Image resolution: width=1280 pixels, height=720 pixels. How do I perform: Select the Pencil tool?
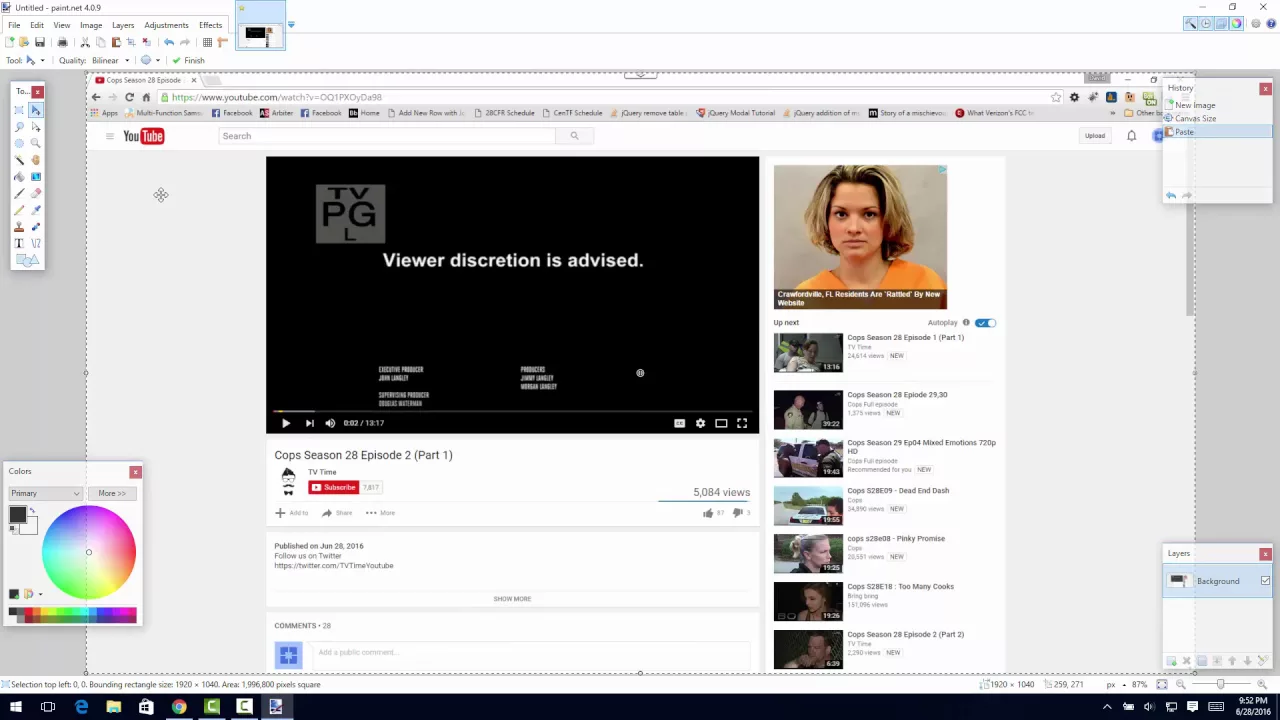click(x=19, y=210)
